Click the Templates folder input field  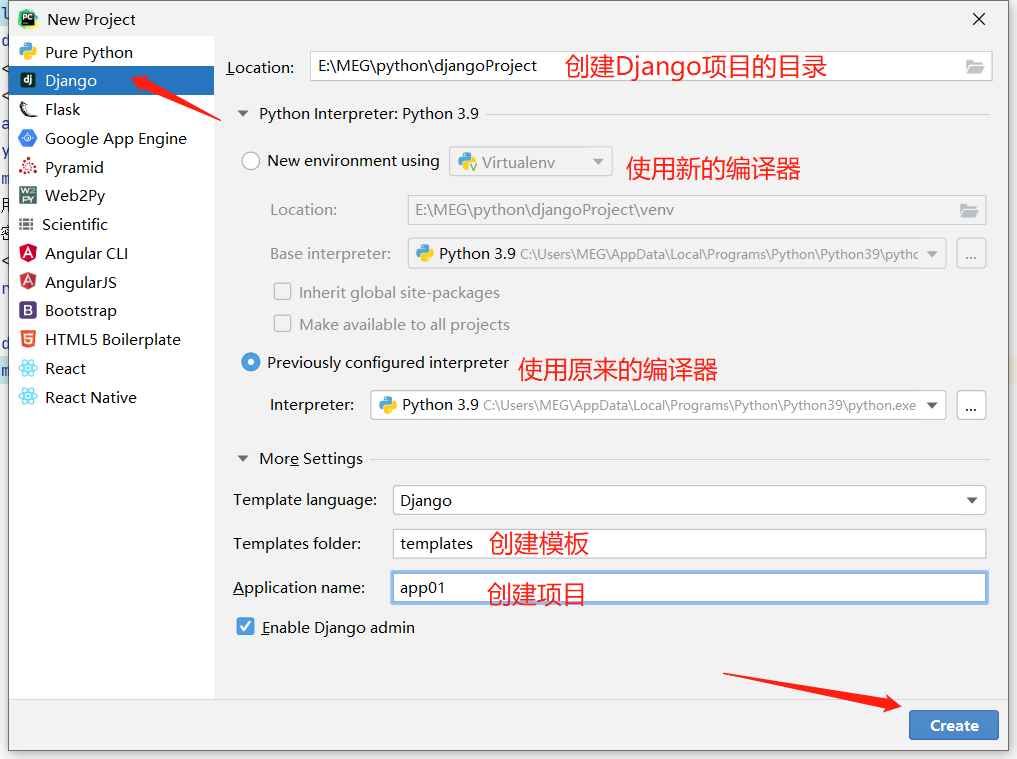[689, 544]
